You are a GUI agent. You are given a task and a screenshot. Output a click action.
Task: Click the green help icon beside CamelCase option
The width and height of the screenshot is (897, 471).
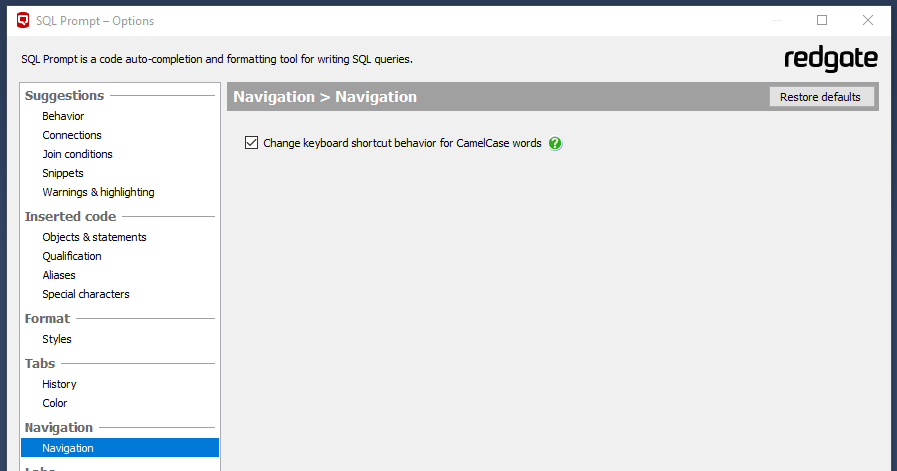556,143
